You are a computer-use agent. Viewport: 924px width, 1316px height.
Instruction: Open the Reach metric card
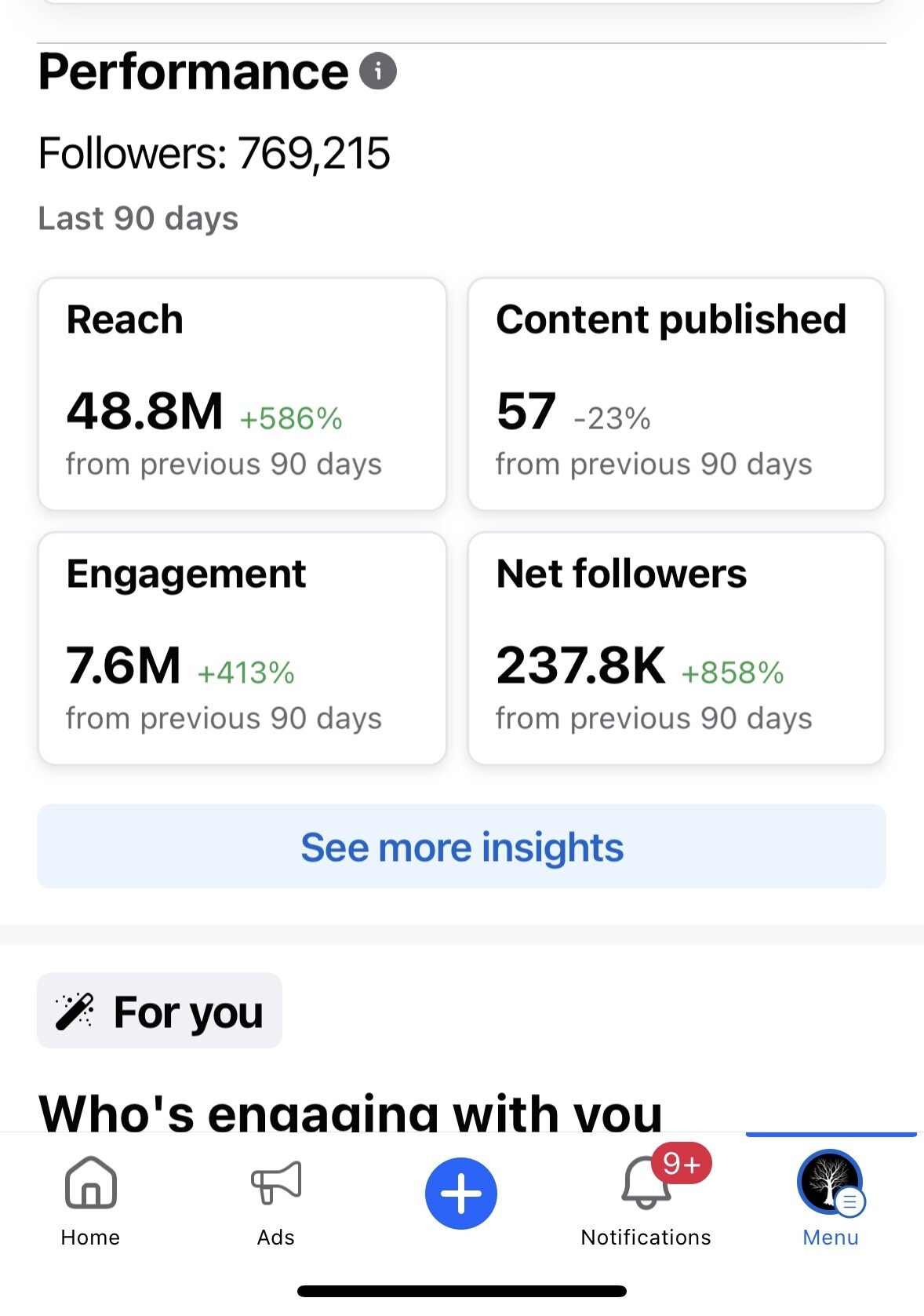(242, 394)
